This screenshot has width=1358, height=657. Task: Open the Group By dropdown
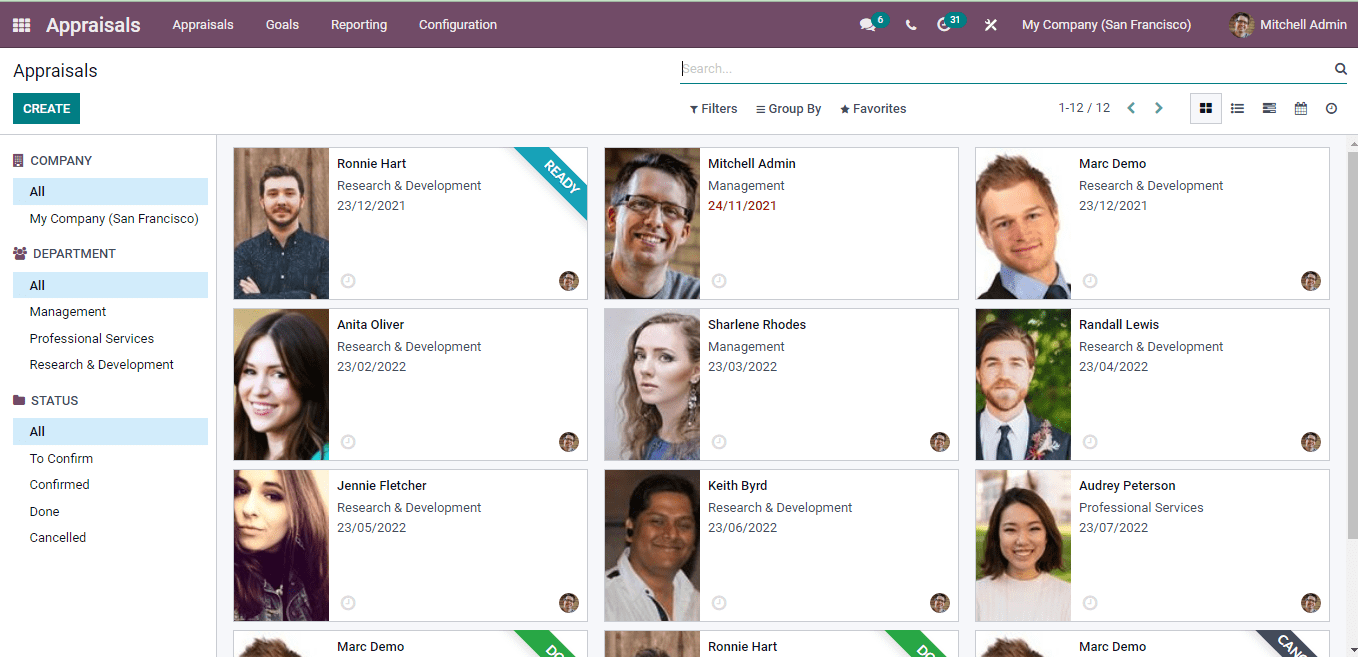click(x=788, y=109)
